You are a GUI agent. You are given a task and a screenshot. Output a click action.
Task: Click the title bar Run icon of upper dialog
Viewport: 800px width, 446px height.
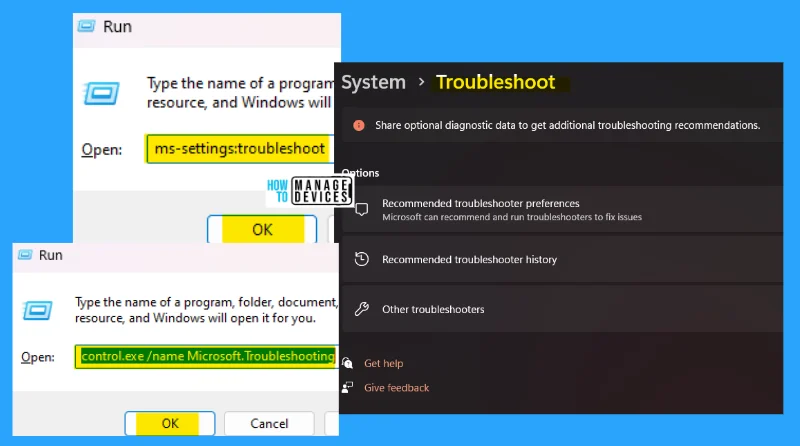click(x=86, y=26)
